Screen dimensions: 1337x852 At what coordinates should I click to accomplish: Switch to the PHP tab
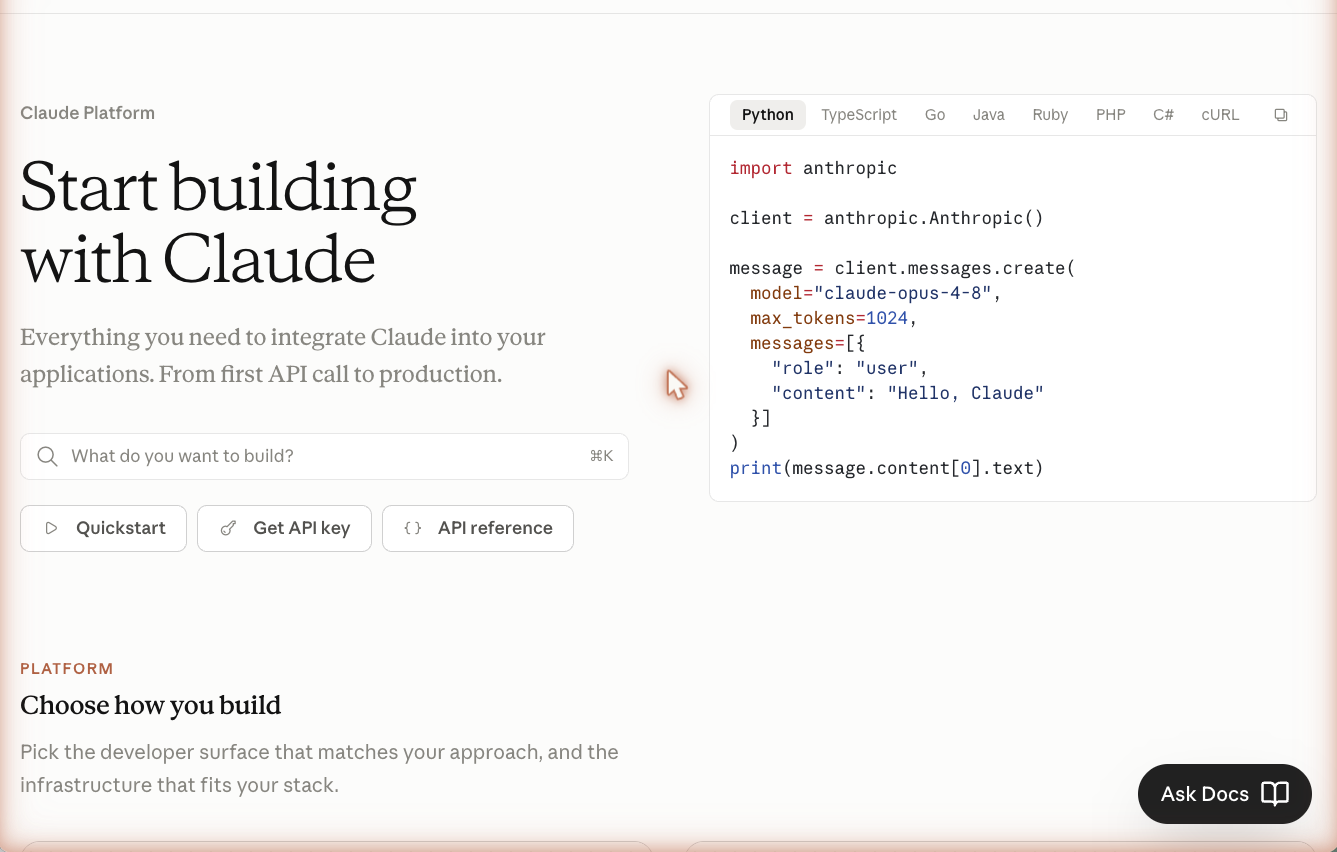1111,115
